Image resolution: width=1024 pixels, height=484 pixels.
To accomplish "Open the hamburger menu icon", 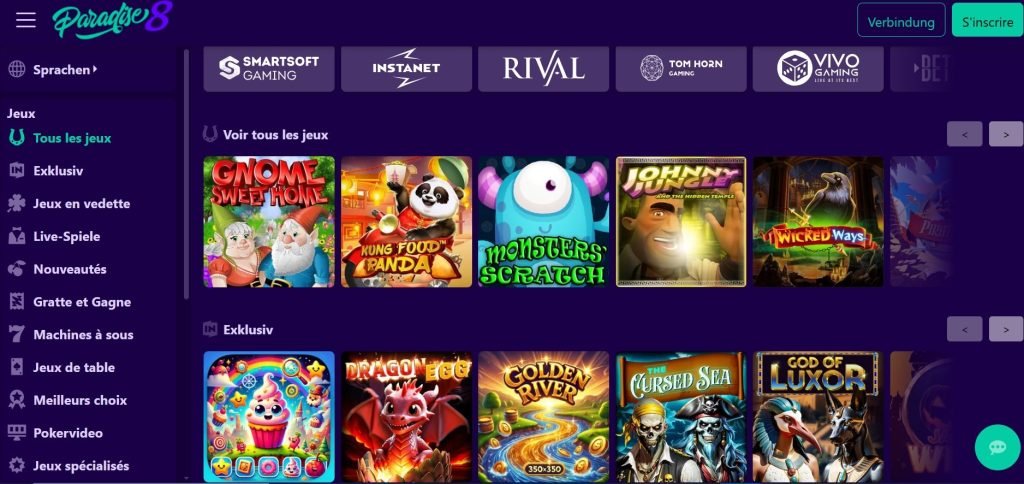I will [26, 20].
